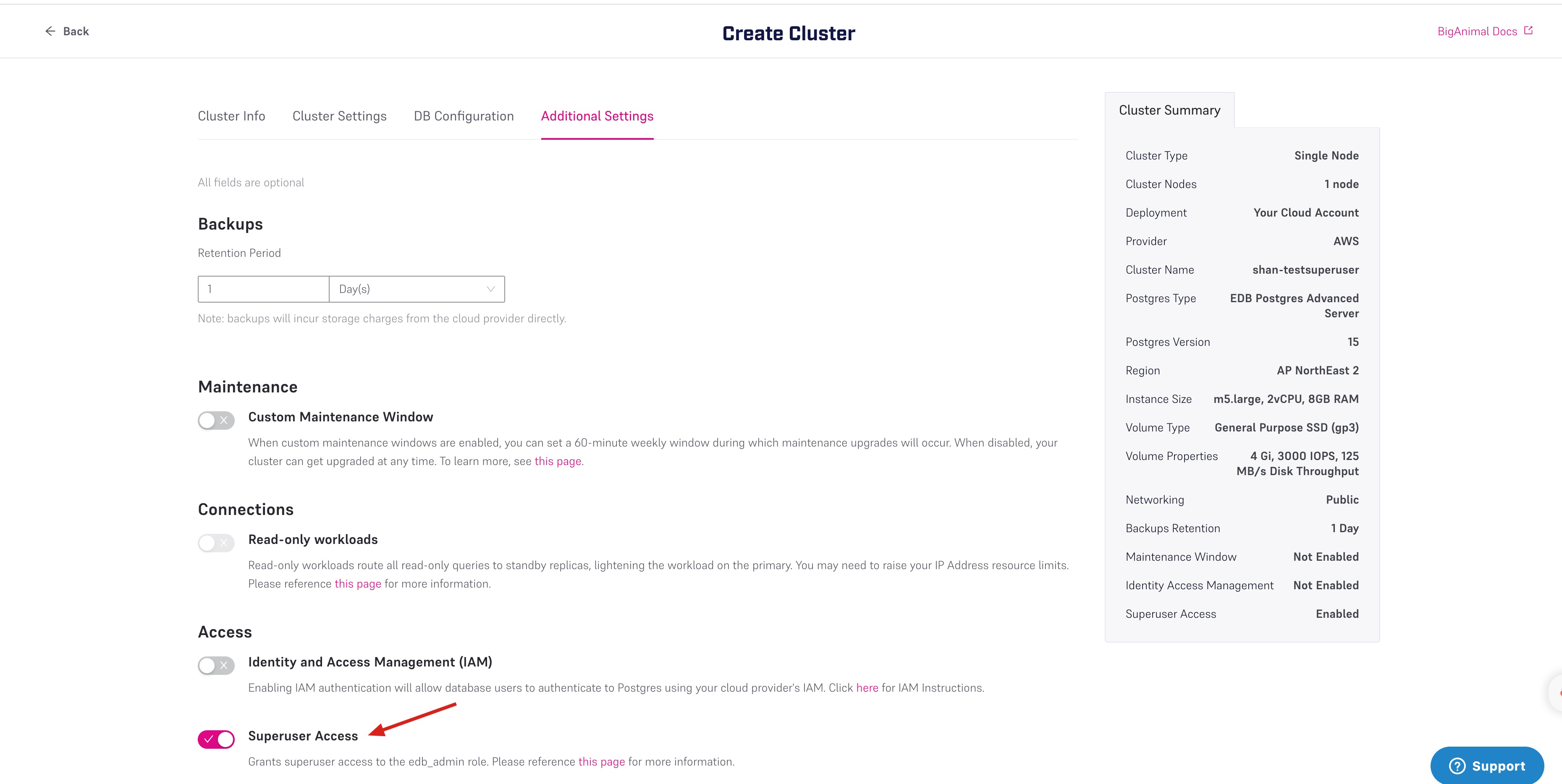1562x784 pixels.
Task: Select the Cluster Summary tab
Action: click(x=1170, y=110)
